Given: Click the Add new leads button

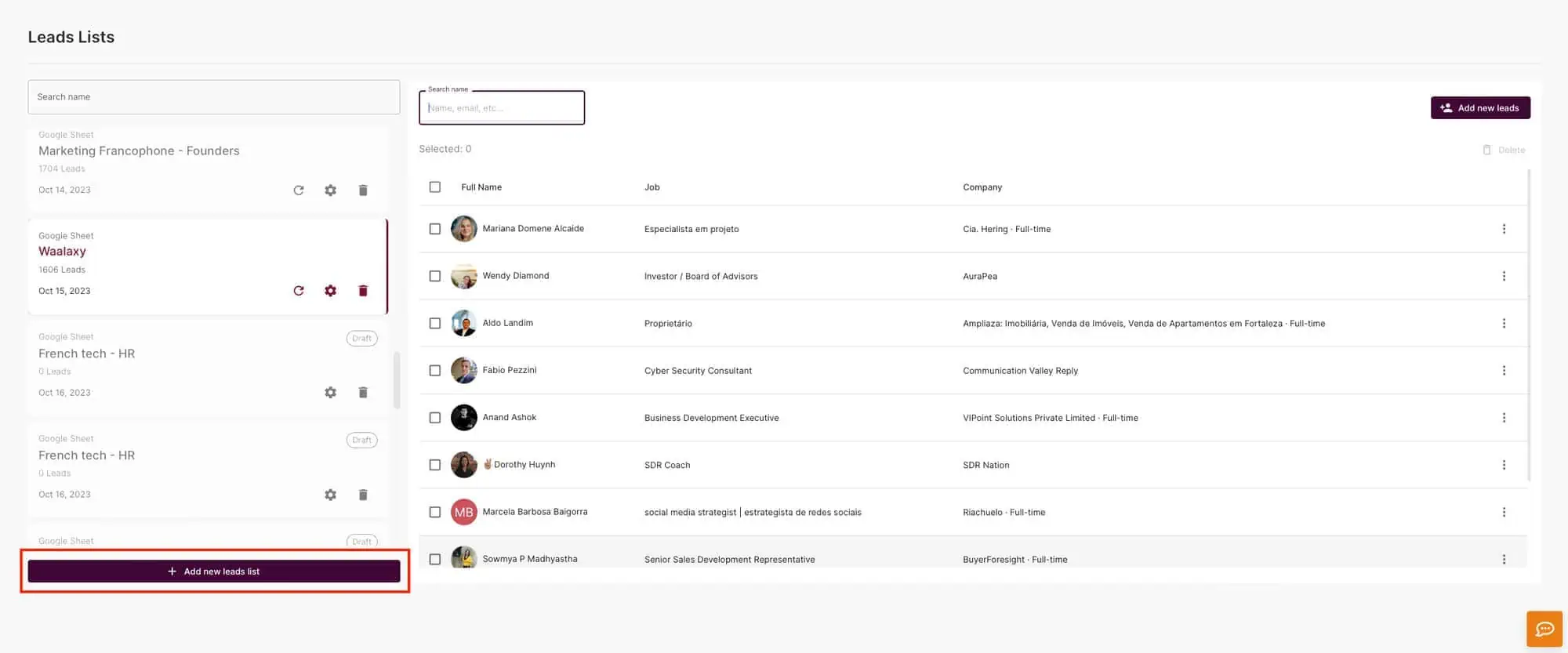Looking at the screenshot, I should click(x=1480, y=108).
